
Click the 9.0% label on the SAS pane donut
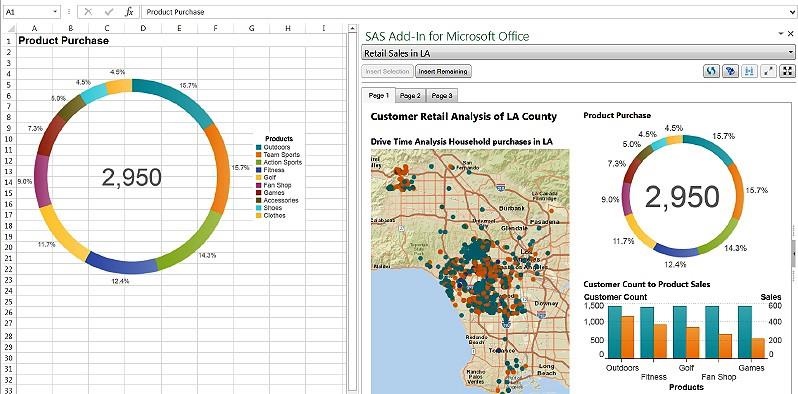(x=610, y=200)
